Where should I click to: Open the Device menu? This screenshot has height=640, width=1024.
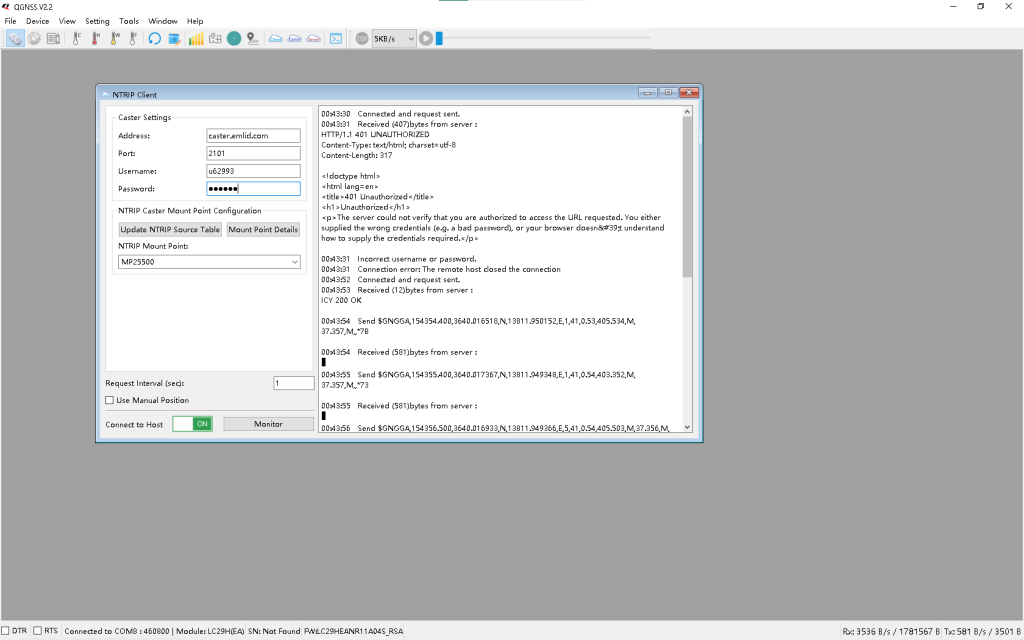37,21
